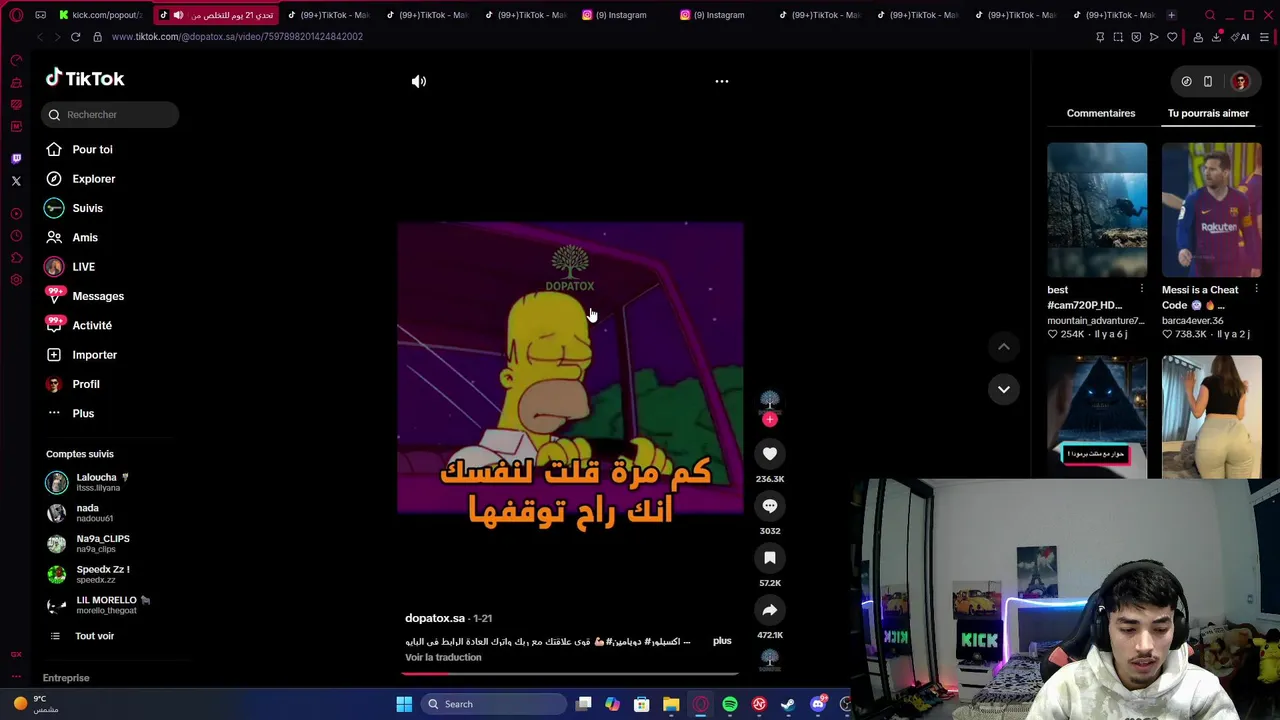1280x720 pixels.
Task: Open profile avatar in top right
Action: pos(1240,81)
